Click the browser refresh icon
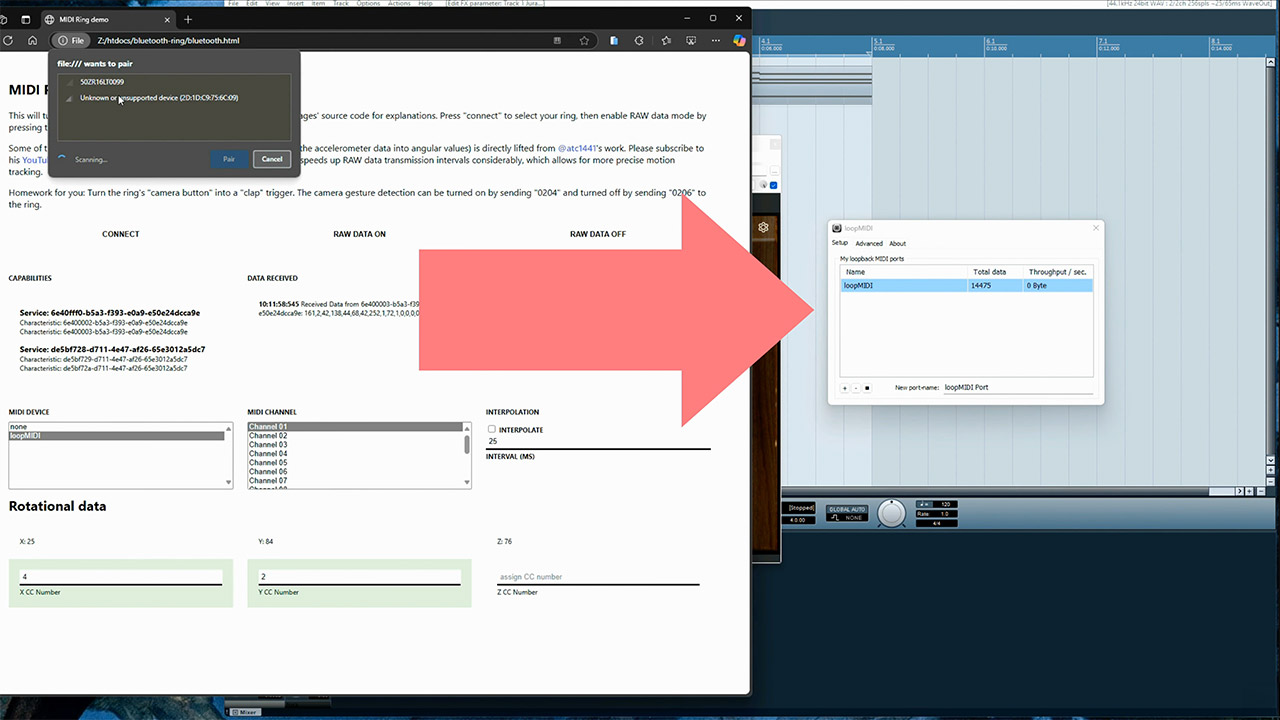This screenshot has height=720, width=1280. pos(9,41)
